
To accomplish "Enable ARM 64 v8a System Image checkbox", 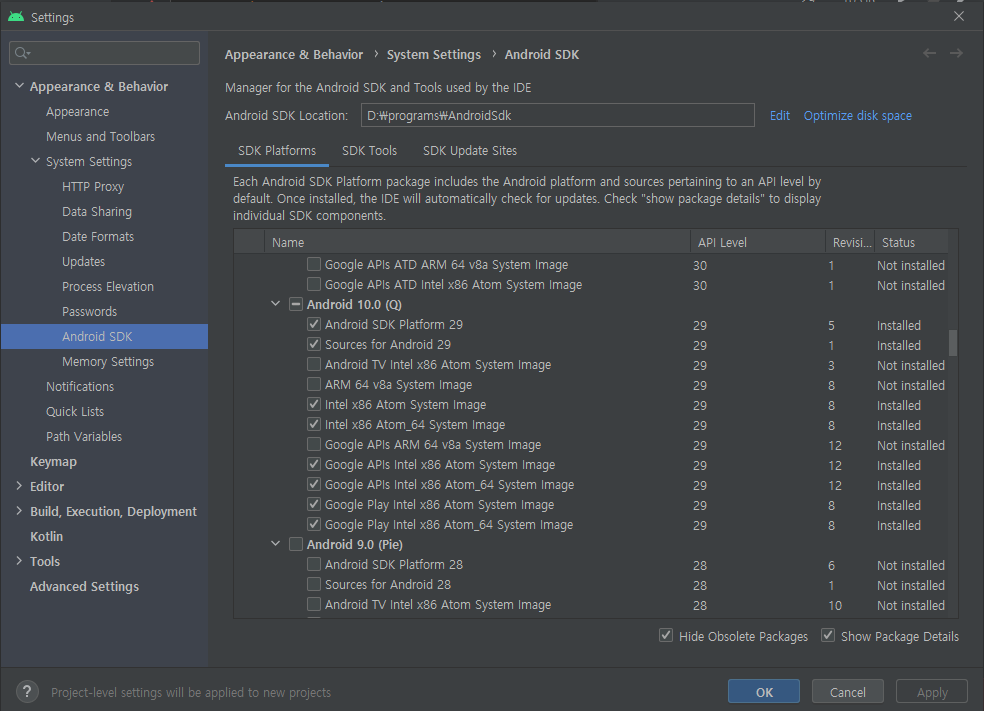I will click(x=314, y=385).
